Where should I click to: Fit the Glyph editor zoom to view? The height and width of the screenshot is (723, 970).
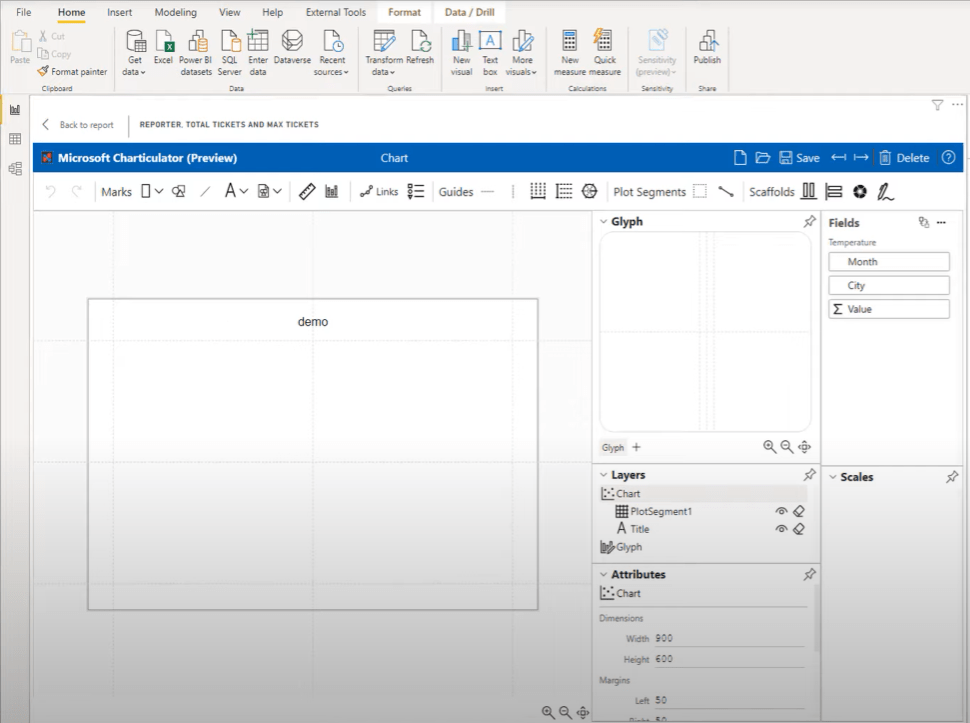[804, 447]
